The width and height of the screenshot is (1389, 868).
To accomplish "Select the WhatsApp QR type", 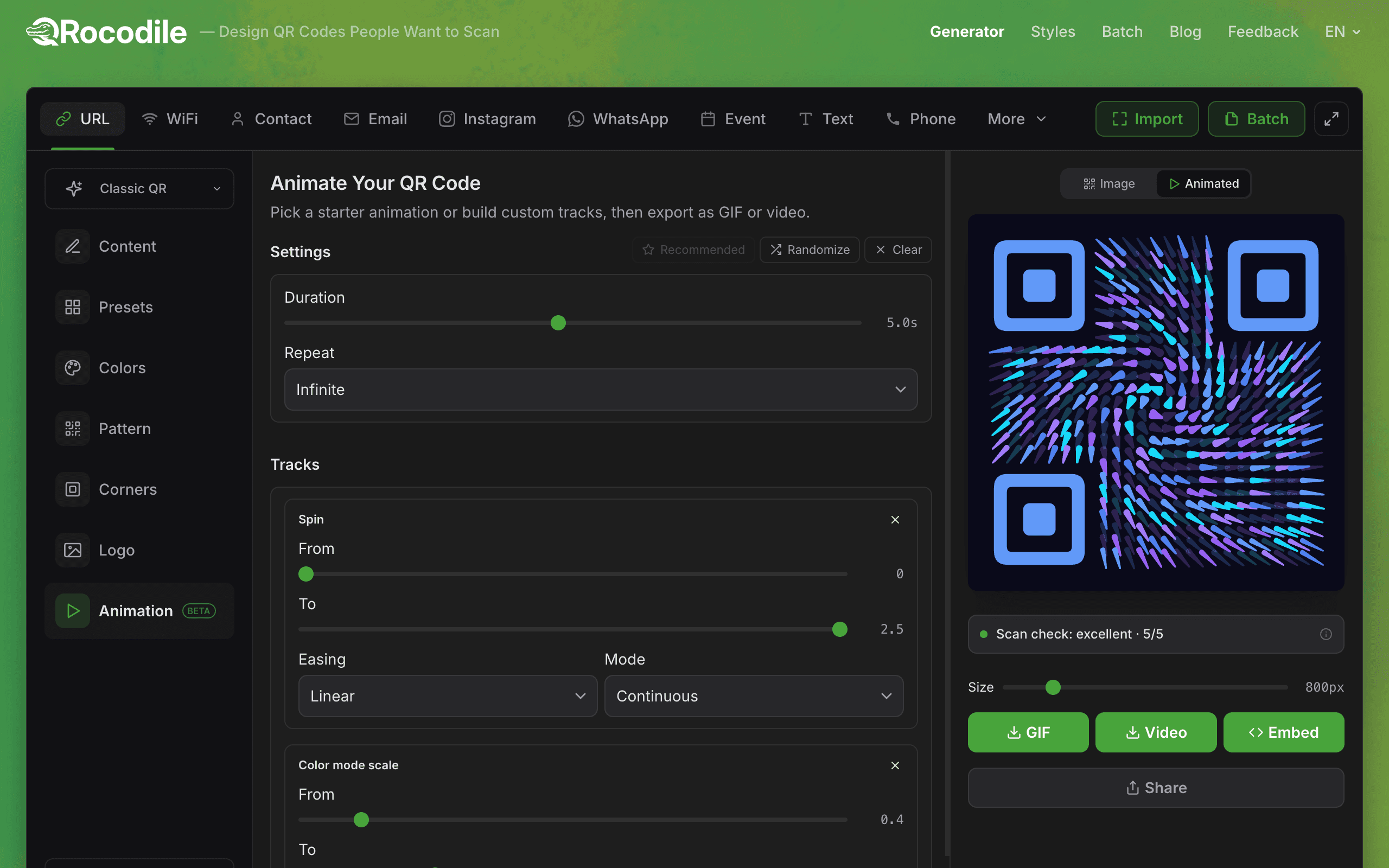I will tap(617, 119).
